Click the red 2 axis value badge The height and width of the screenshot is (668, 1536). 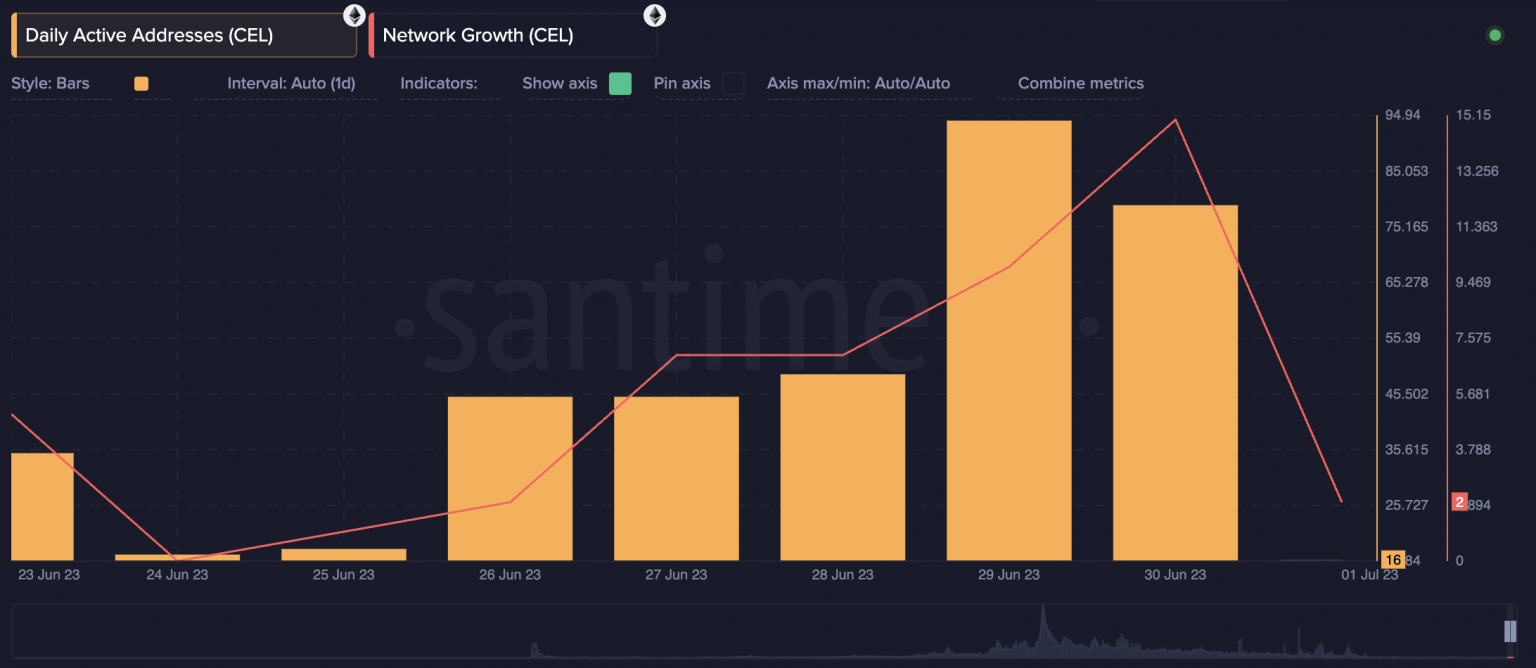[1460, 501]
